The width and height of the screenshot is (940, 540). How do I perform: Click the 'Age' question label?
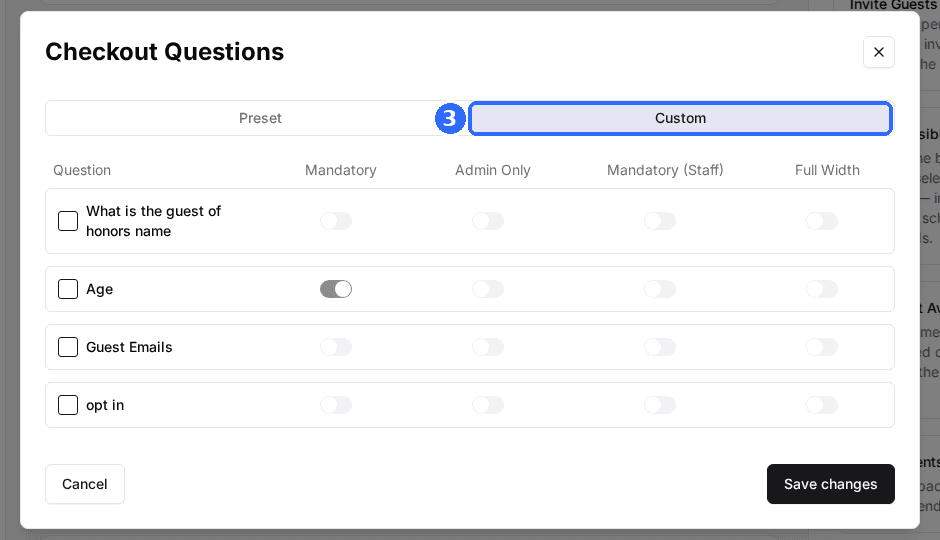[100, 289]
